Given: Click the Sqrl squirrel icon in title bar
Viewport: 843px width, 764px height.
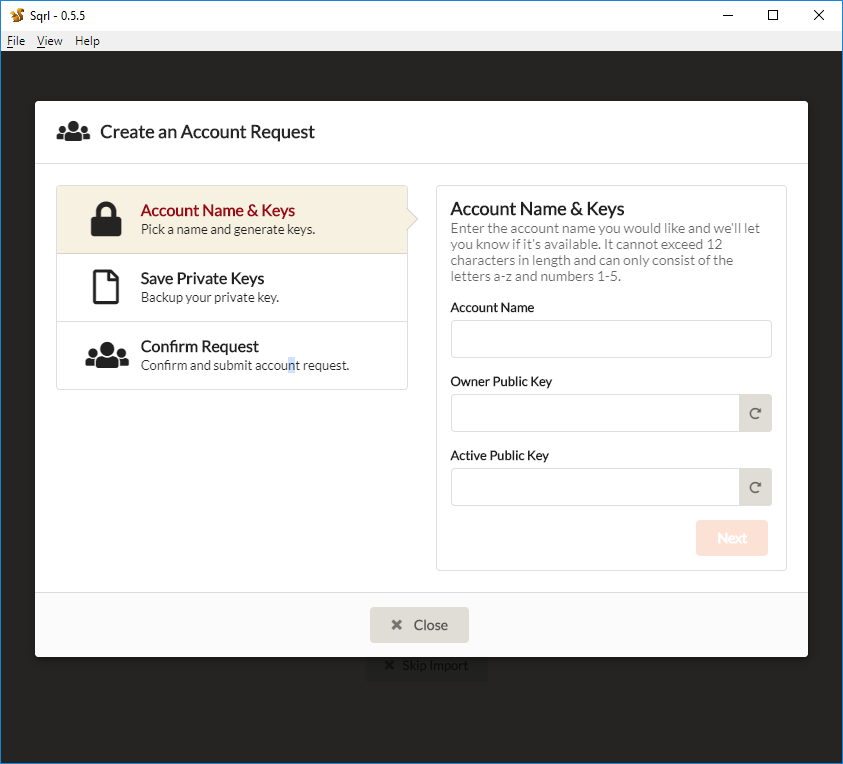Looking at the screenshot, I should [x=17, y=15].
